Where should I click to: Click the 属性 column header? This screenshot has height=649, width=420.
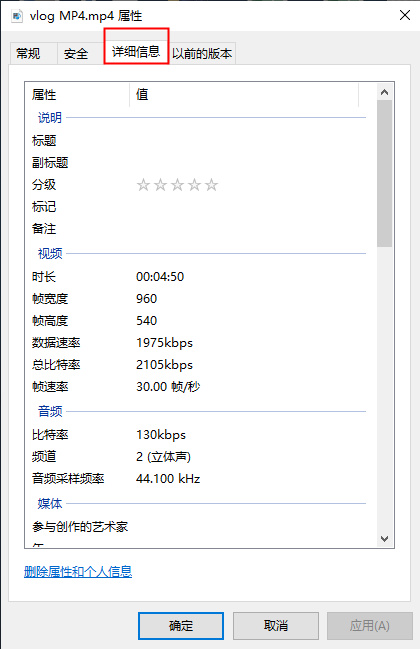coord(77,95)
